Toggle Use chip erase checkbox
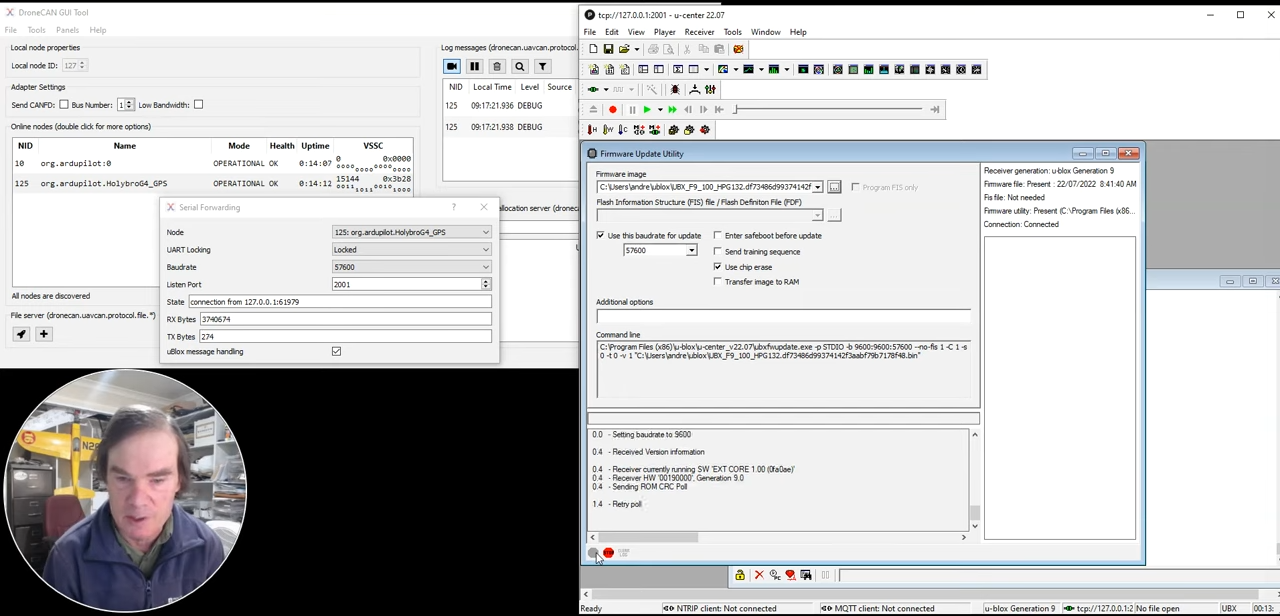 point(718,267)
